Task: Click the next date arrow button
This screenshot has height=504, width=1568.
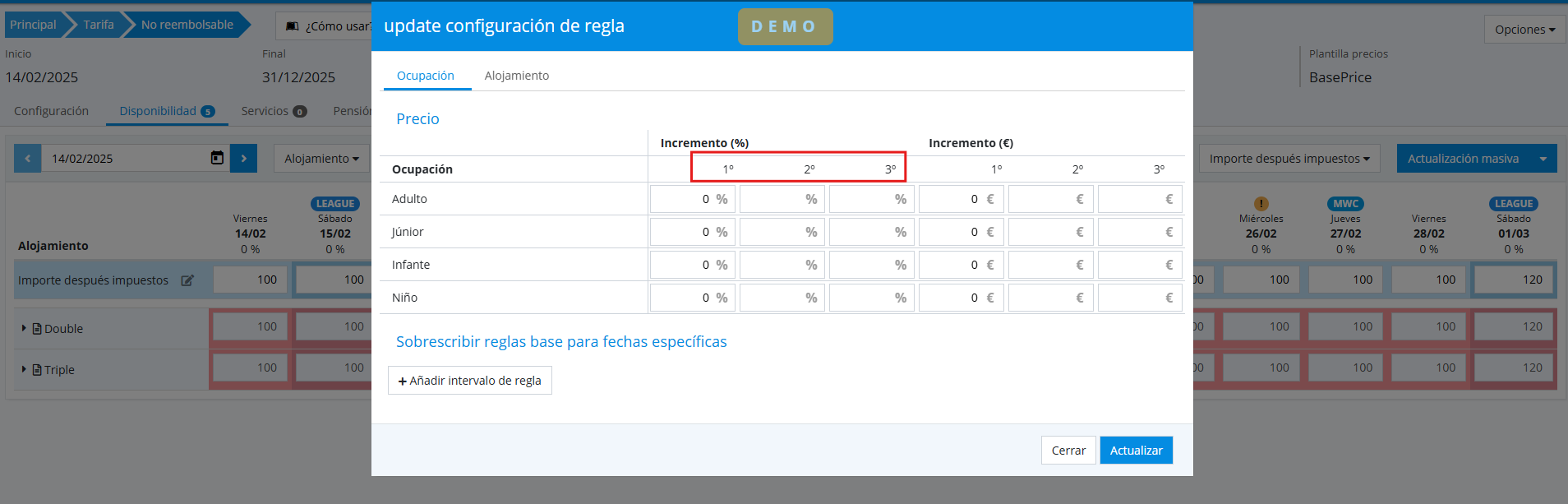Action: [244, 159]
